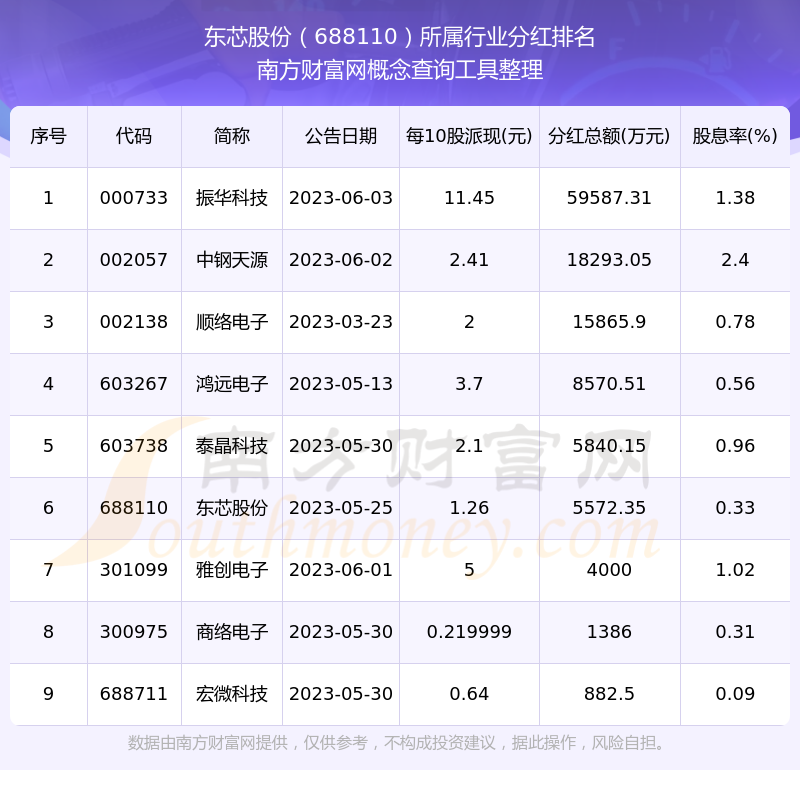Select the name 振华科技
This screenshot has width=800, height=792.
(232, 198)
